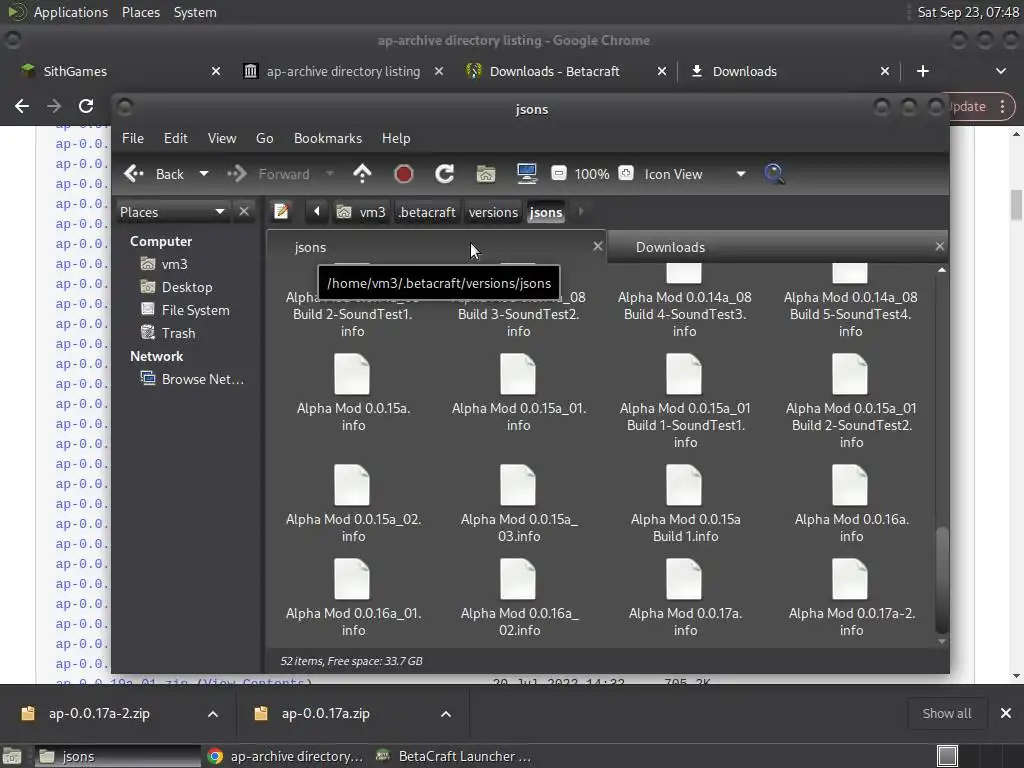The height and width of the screenshot is (768, 1024).
Task: Expand options for ap-0.0.17a.zip download
Action: [x=445, y=714]
